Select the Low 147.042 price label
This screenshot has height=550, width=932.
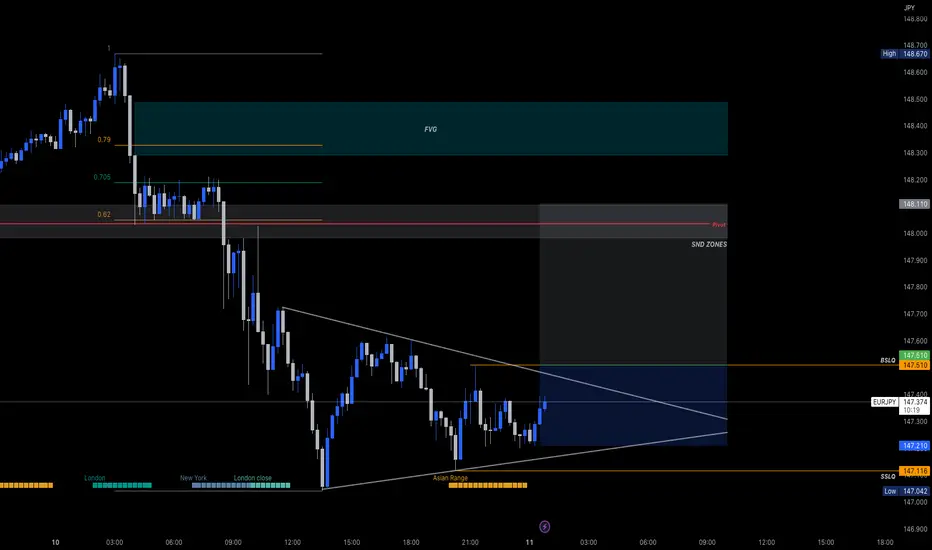click(x=905, y=491)
